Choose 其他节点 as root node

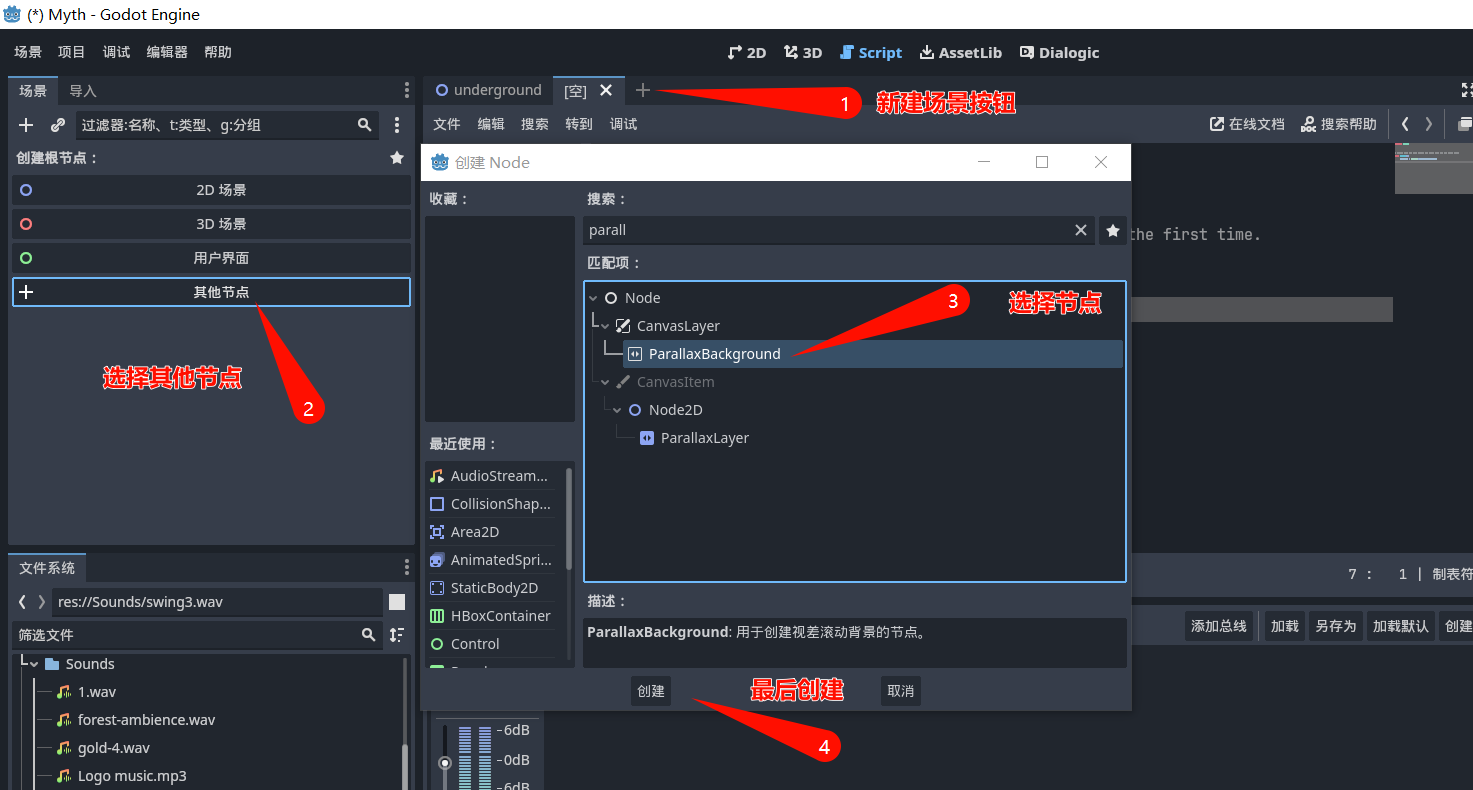pyautogui.click(x=211, y=292)
